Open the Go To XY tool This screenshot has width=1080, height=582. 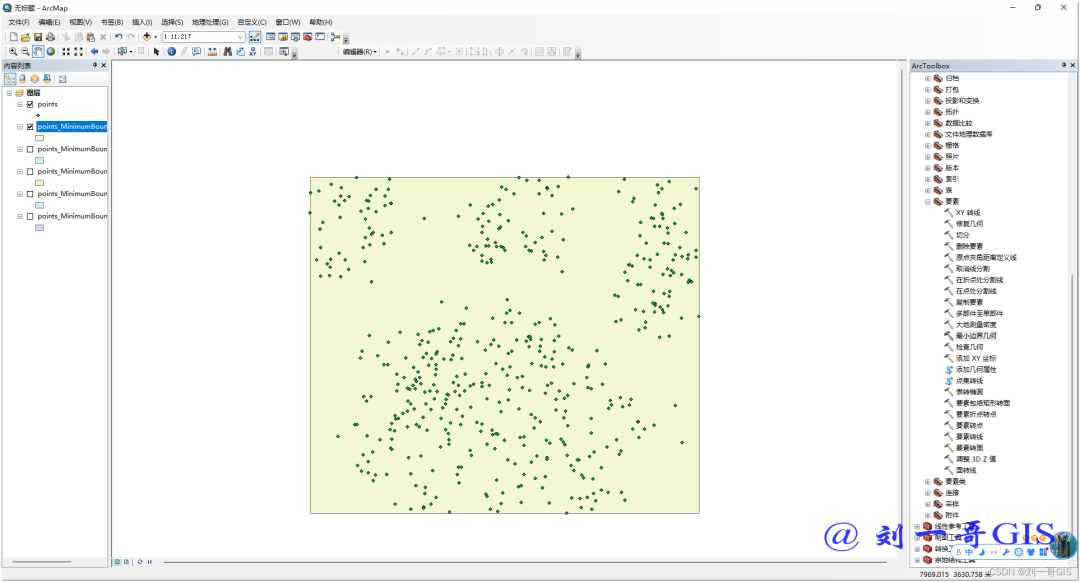(253, 52)
